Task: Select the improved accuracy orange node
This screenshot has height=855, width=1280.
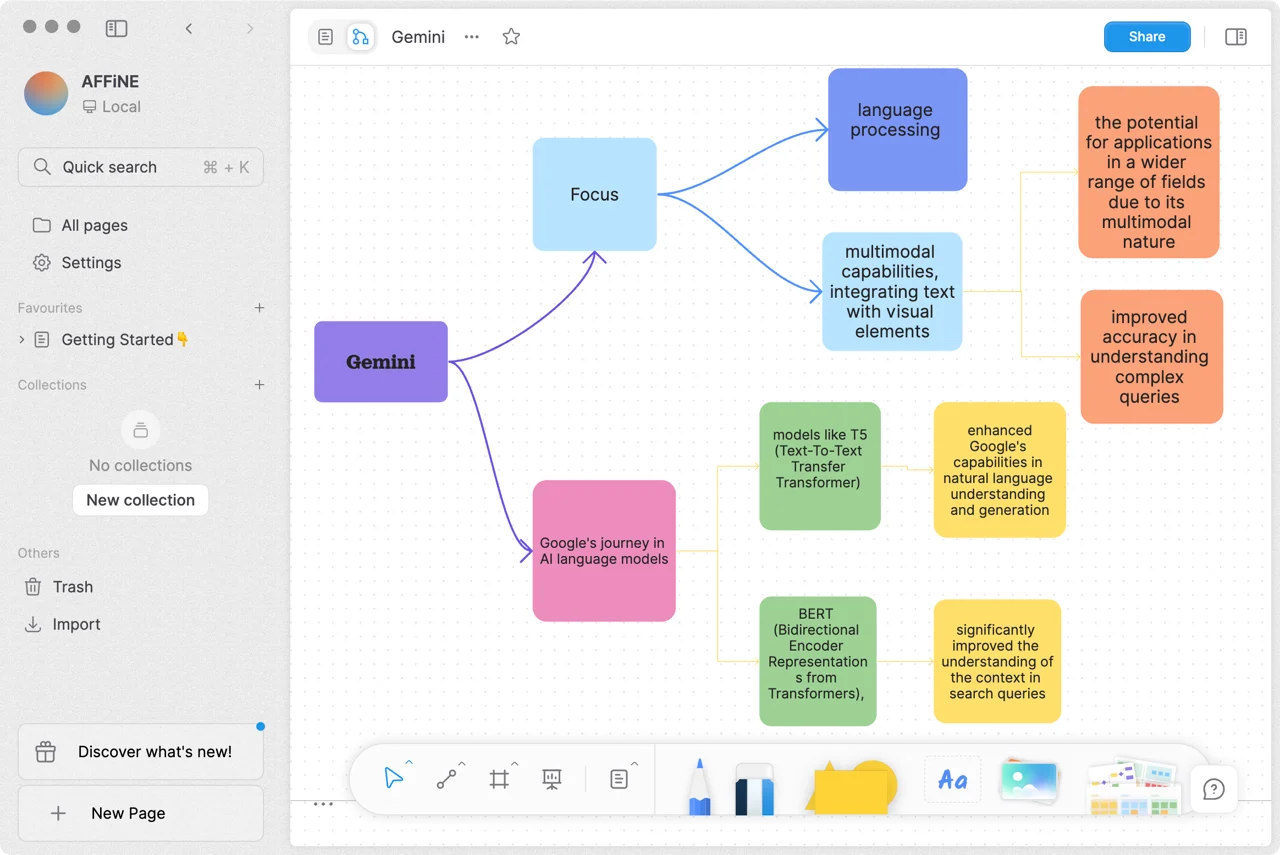Action: tap(1151, 357)
